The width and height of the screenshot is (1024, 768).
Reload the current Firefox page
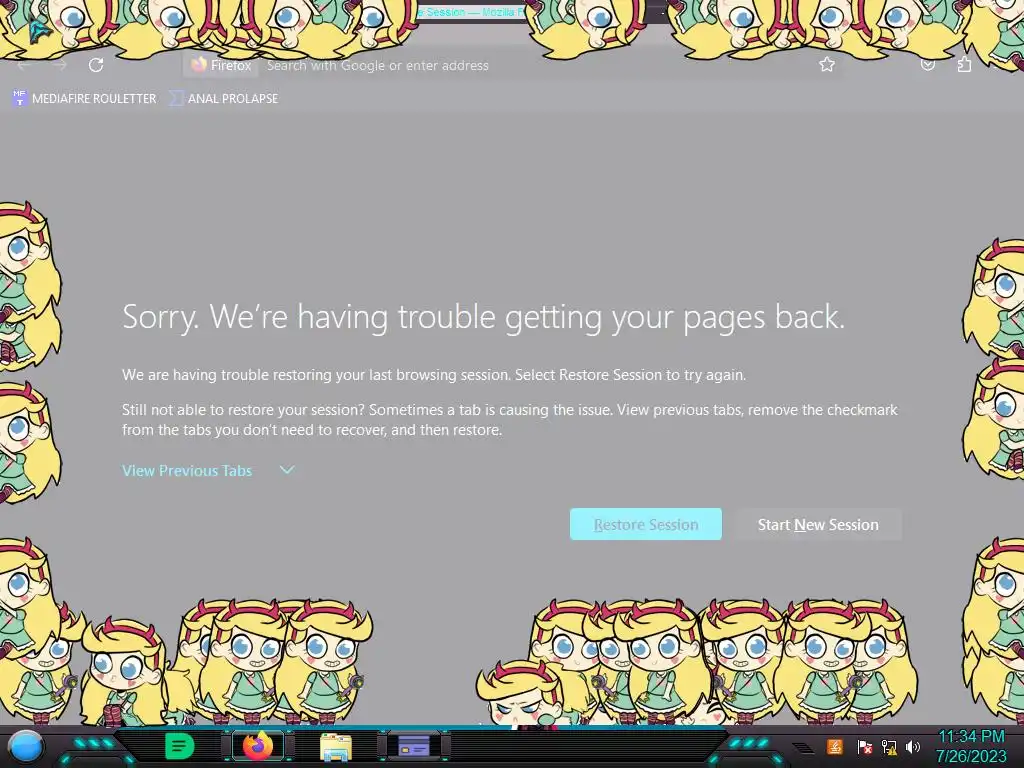point(96,65)
